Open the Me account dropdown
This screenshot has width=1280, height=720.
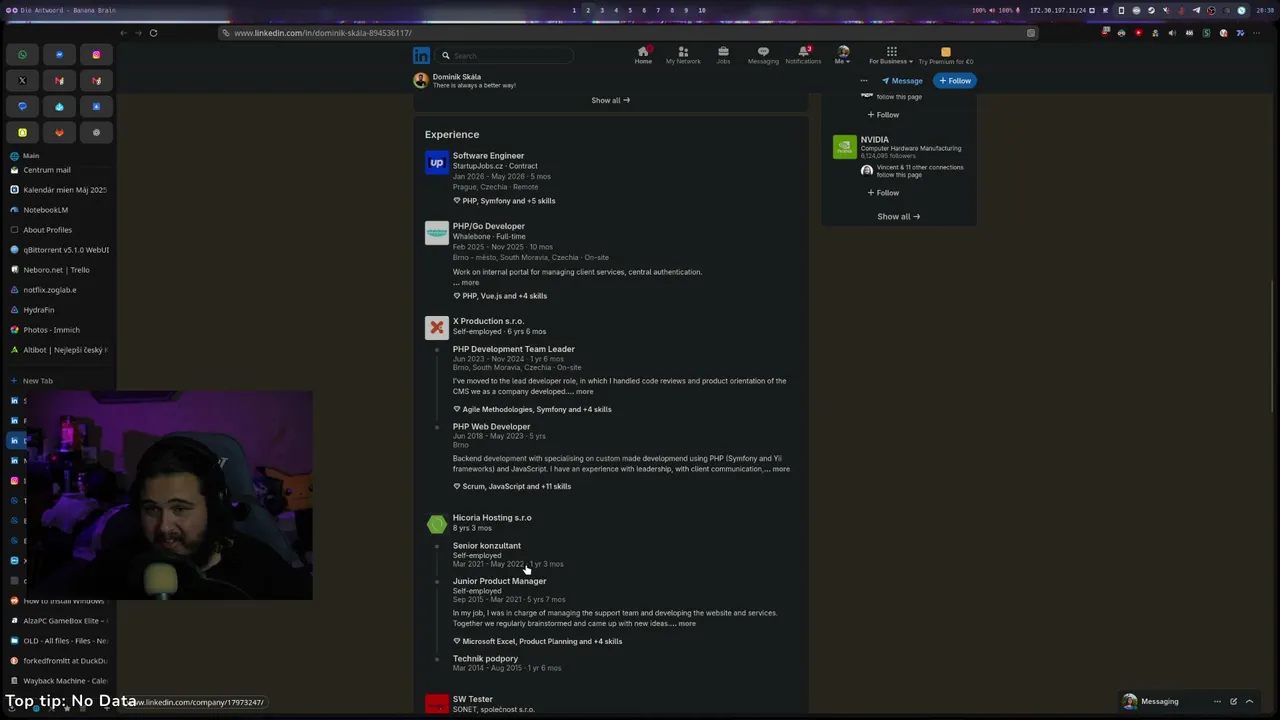click(x=843, y=56)
